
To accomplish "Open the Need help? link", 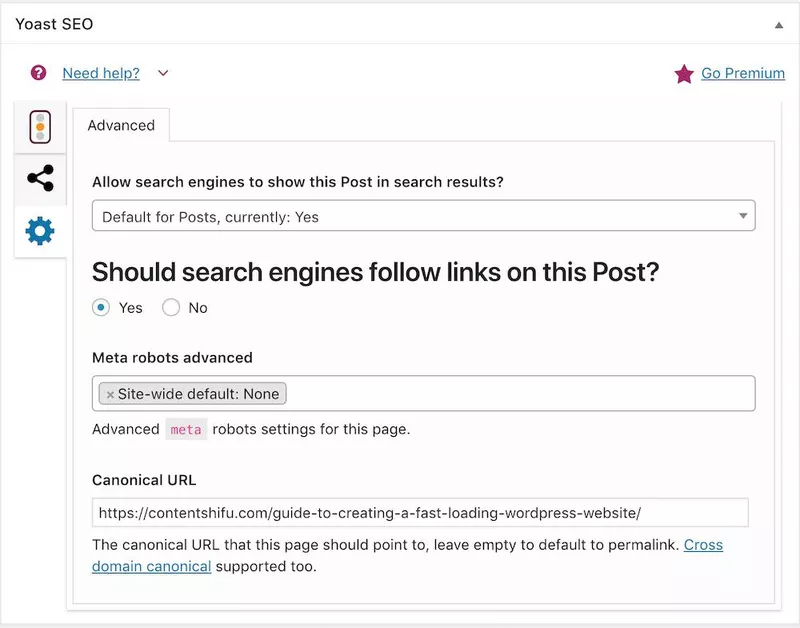I will coord(101,73).
